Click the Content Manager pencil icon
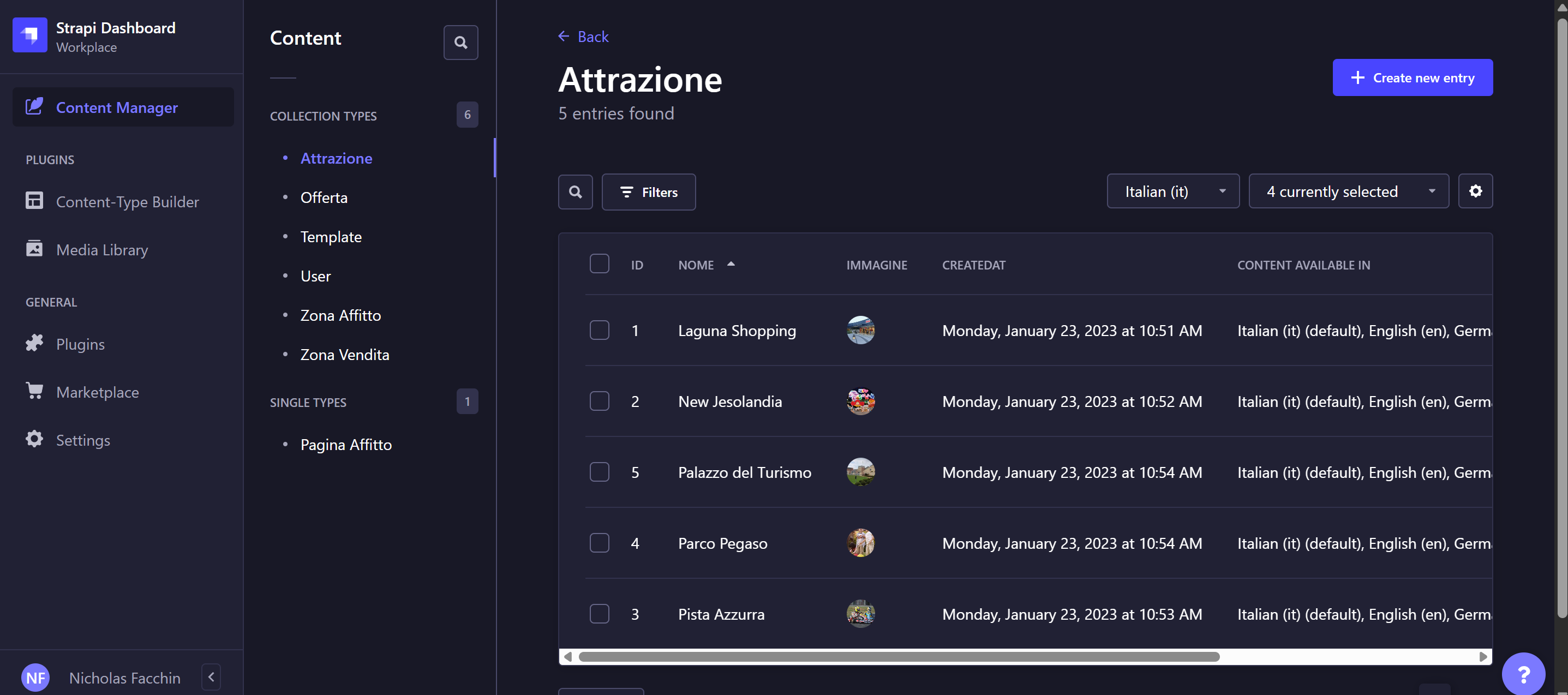Screen dimensions: 1568x695 pyautogui.click(x=34, y=106)
